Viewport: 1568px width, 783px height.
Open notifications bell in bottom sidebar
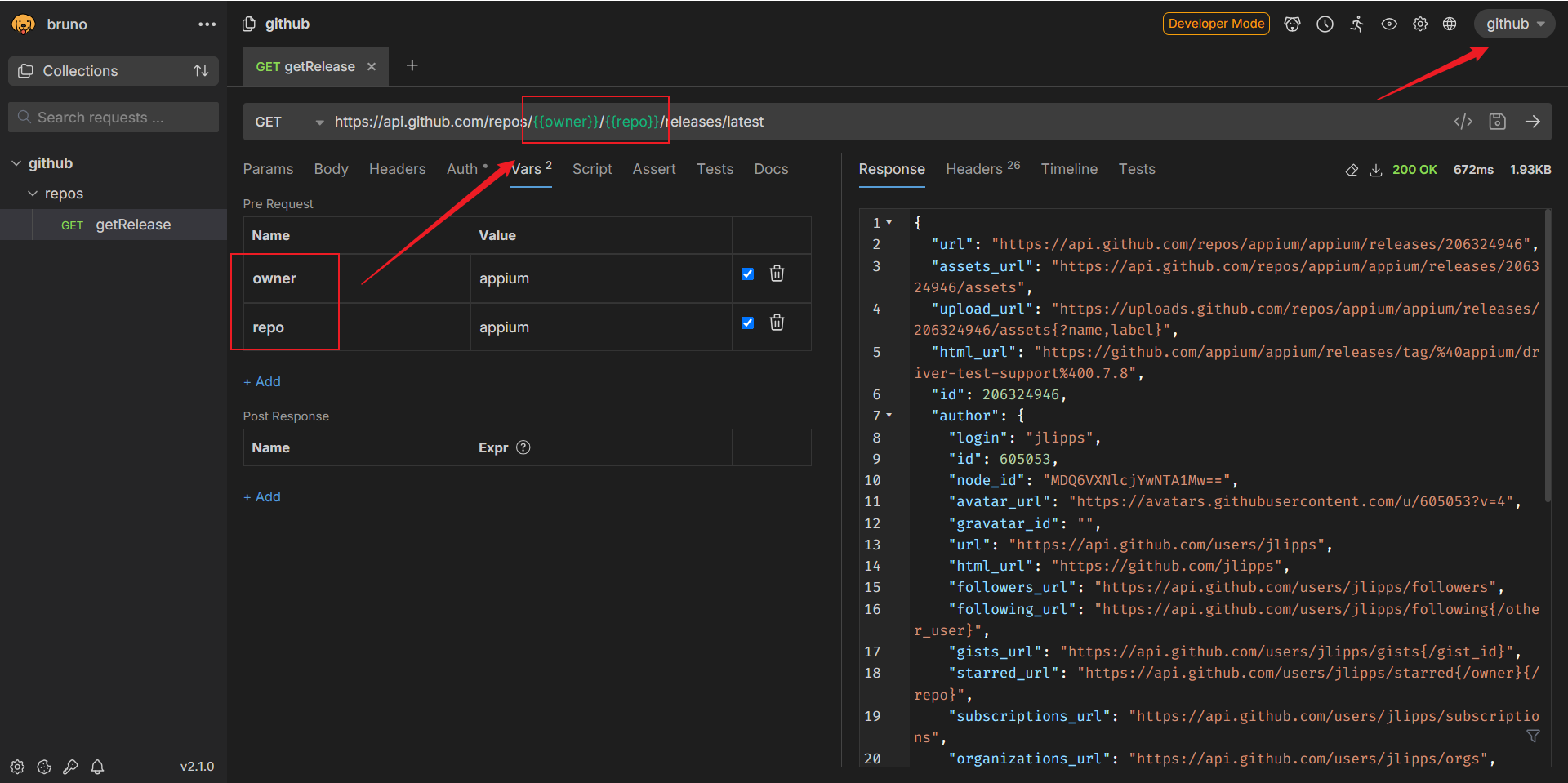(x=97, y=767)
